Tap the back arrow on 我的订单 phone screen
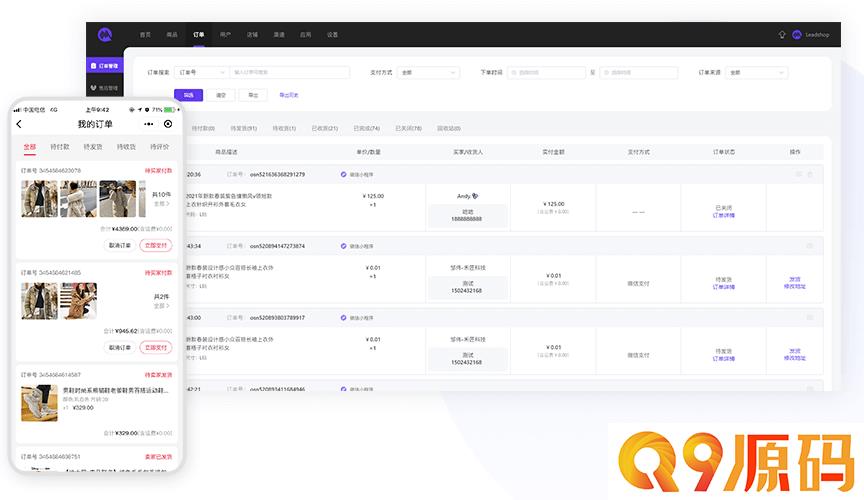The image size is (864, 500). click(19, 124)
